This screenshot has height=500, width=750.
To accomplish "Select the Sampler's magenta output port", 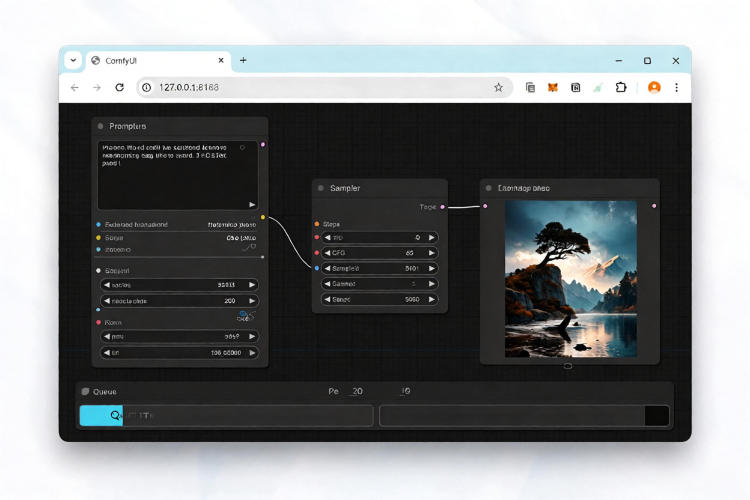I will [x=442, y=207].
